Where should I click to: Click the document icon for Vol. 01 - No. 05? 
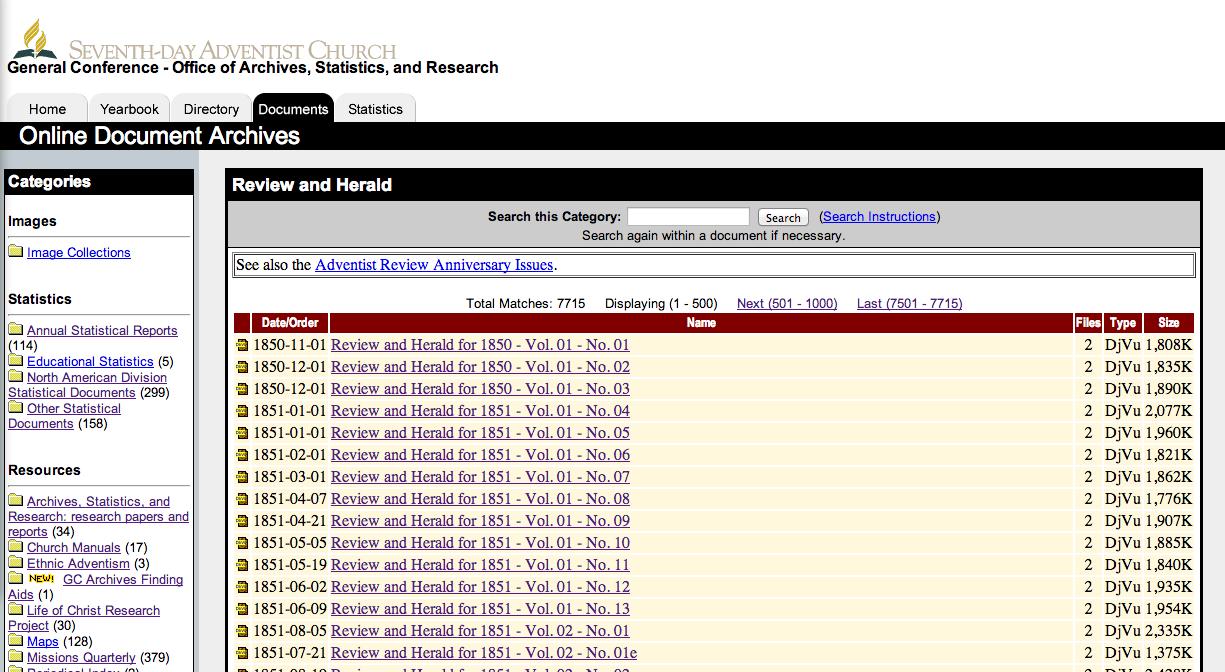242,434
